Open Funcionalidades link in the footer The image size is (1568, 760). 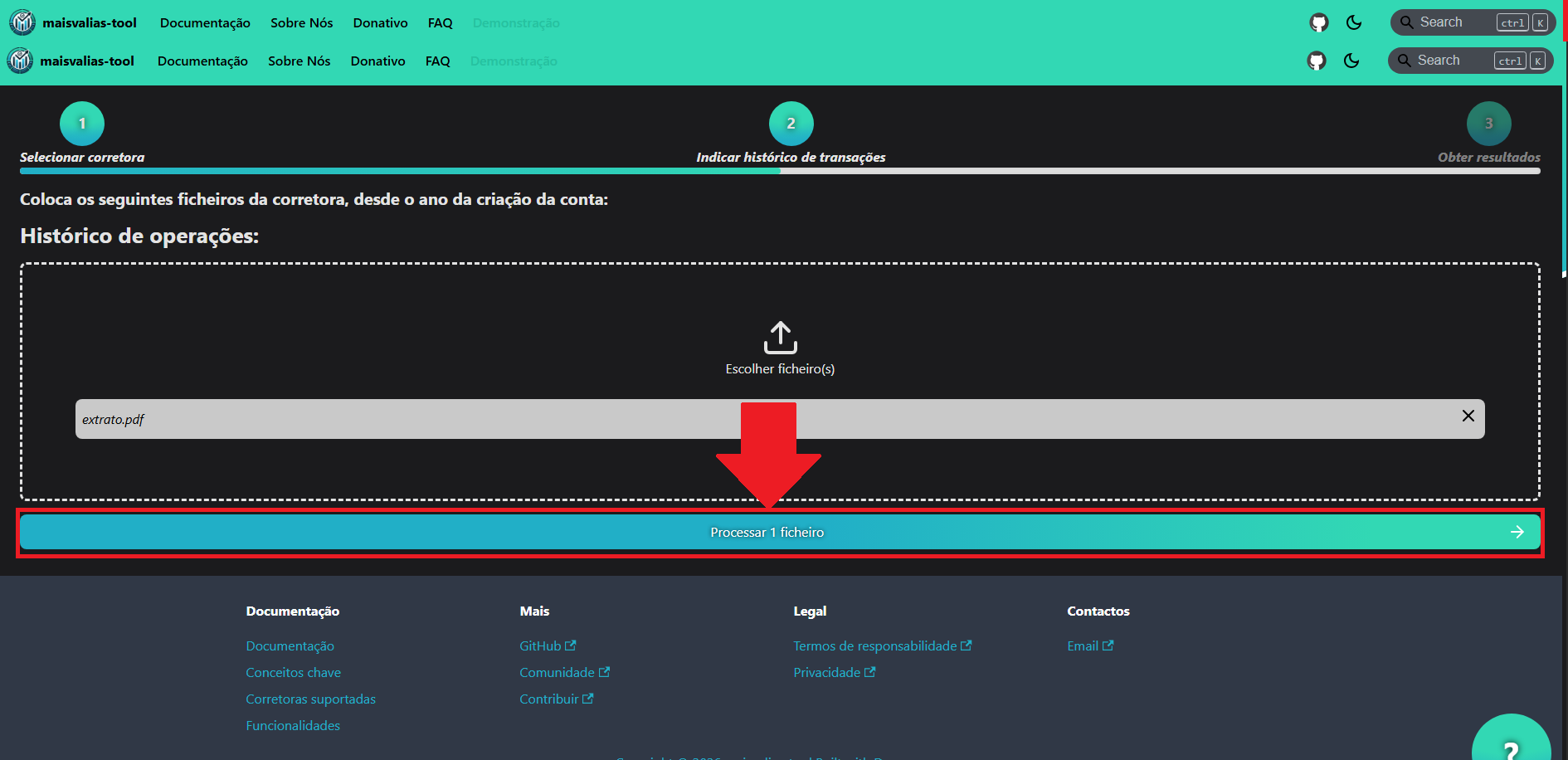pyautogui.click(x=293, y=725)
